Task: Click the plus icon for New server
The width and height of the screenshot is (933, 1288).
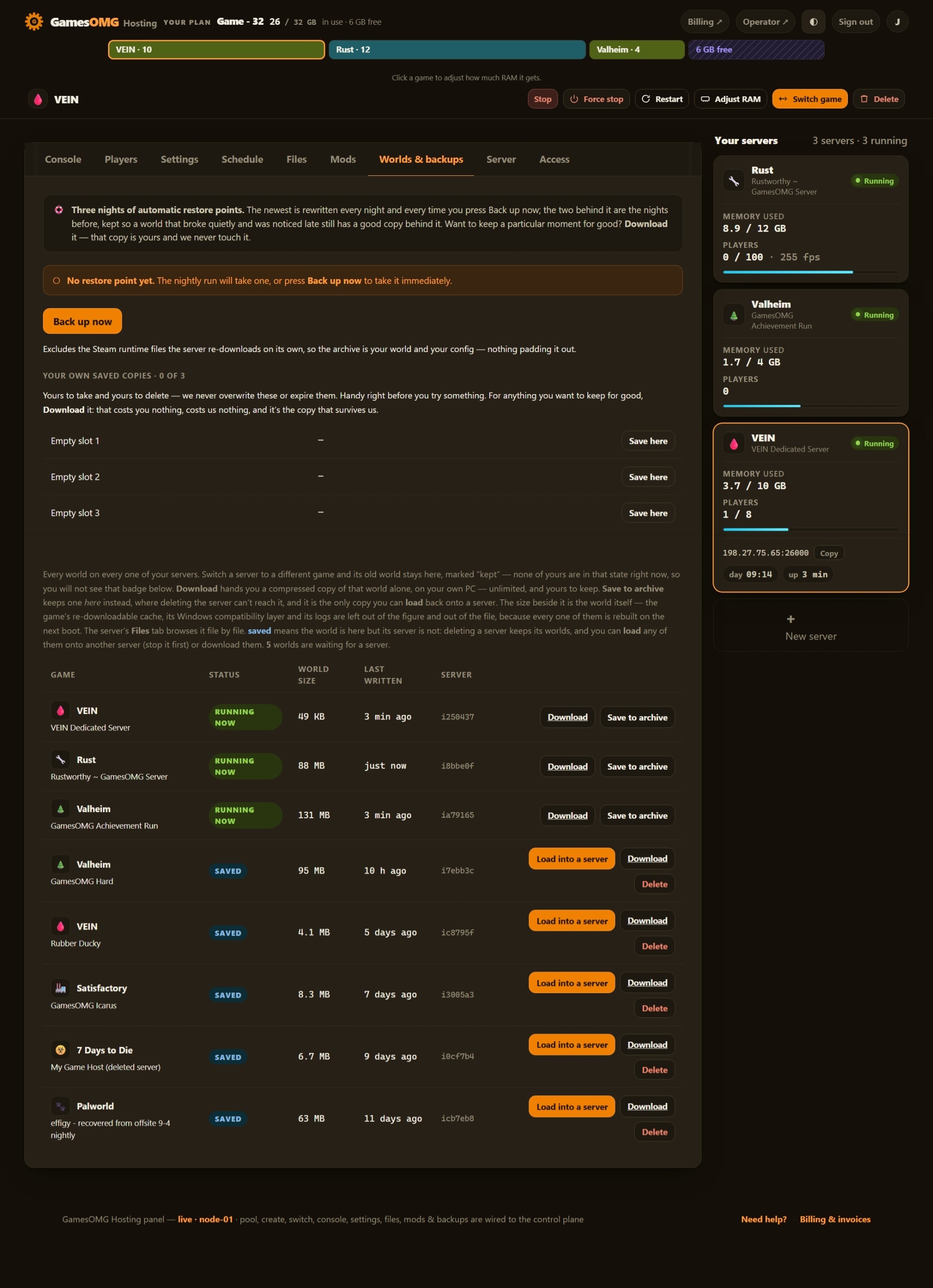Action: coord(790,619)
